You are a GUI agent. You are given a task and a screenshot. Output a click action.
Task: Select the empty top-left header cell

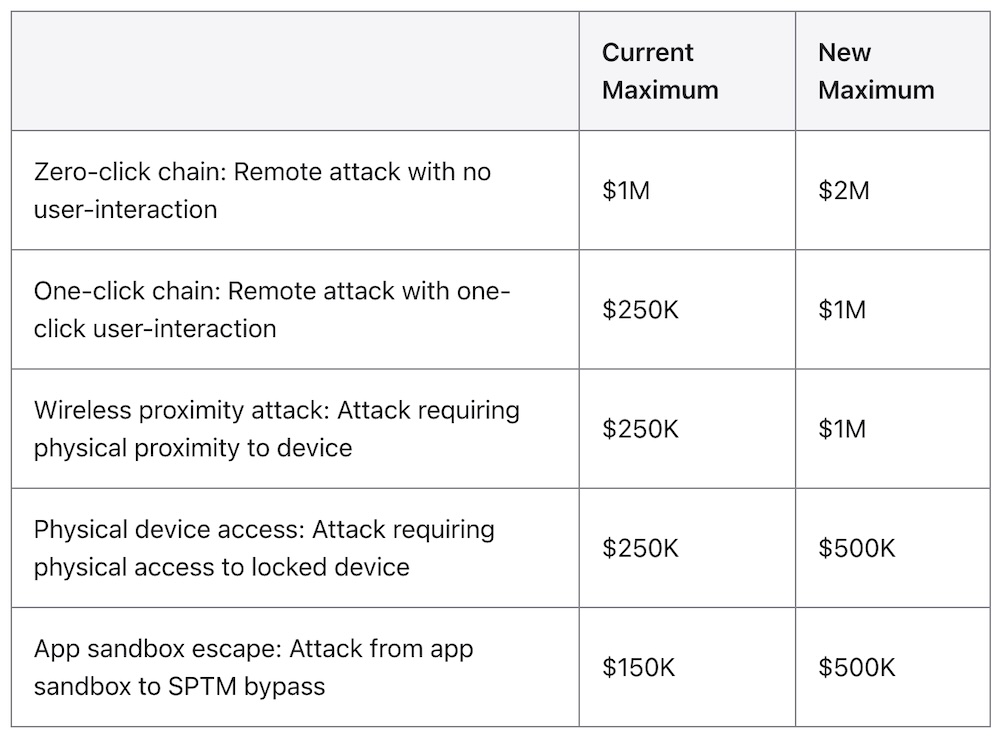(x=295, y=71)
